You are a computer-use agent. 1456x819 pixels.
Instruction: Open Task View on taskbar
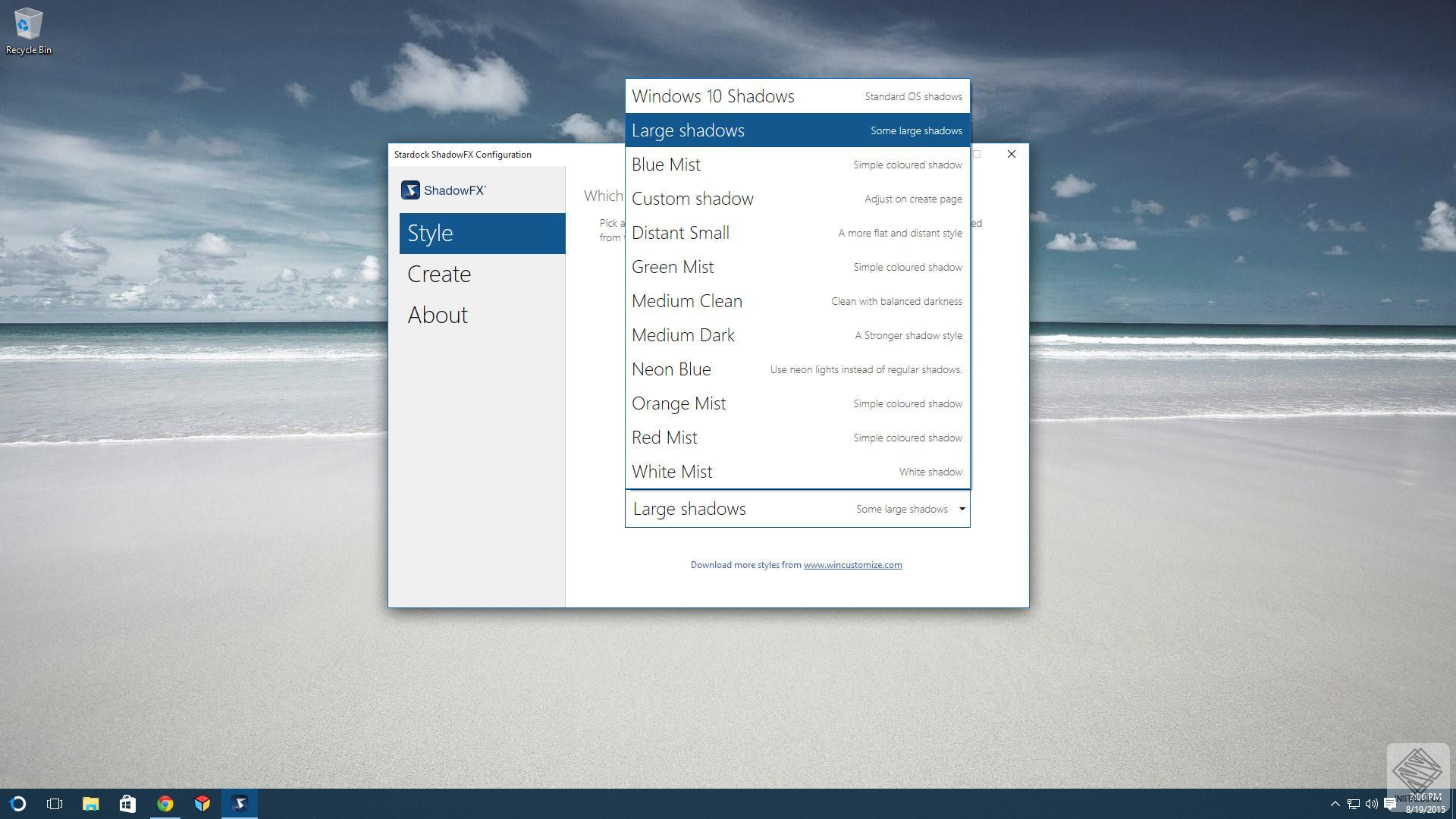pos(55,804)
